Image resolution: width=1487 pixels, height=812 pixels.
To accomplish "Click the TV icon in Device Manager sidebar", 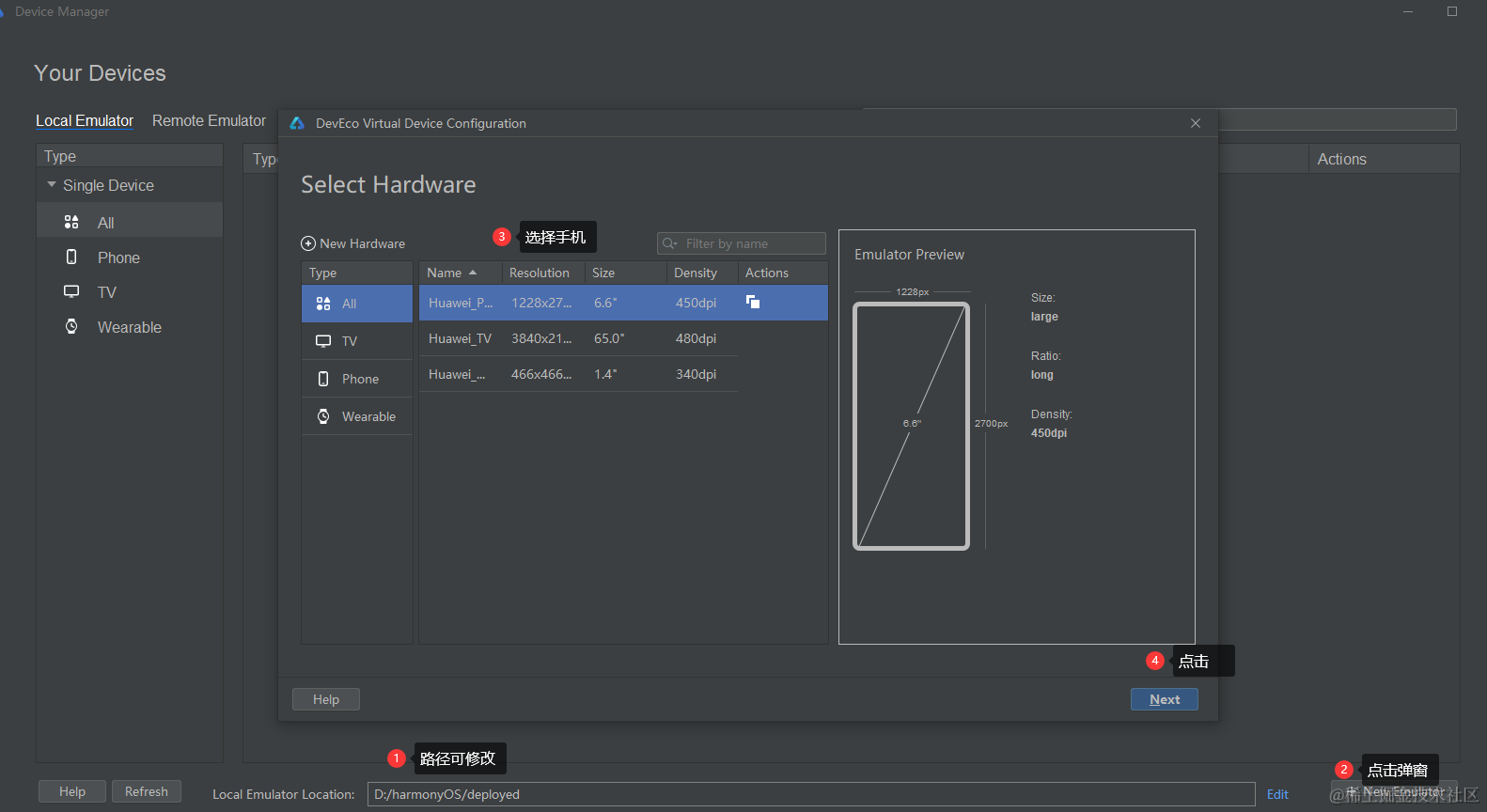I will click(71, 291).
